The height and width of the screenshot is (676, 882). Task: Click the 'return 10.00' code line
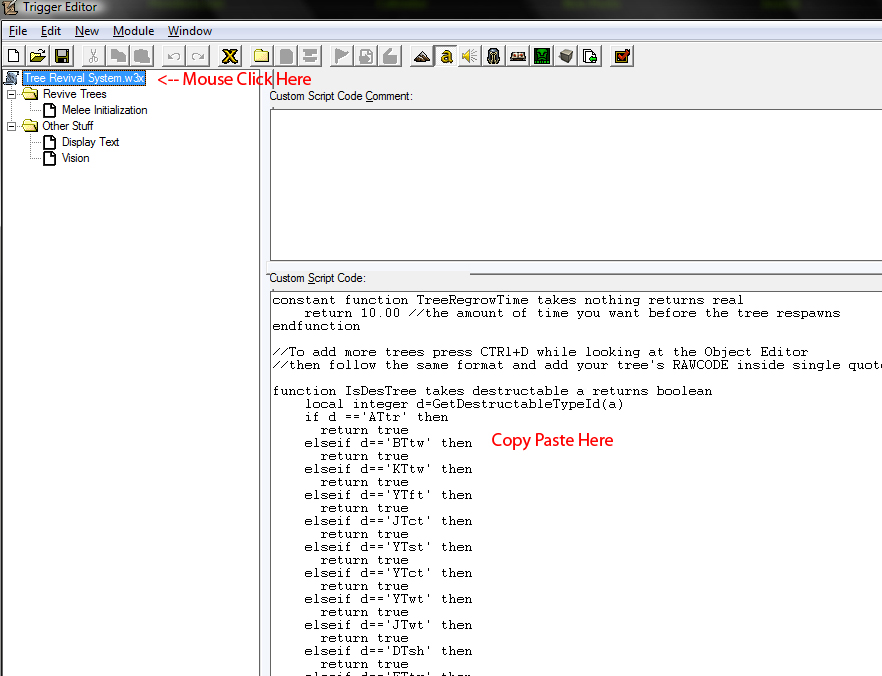coord(572,313)
